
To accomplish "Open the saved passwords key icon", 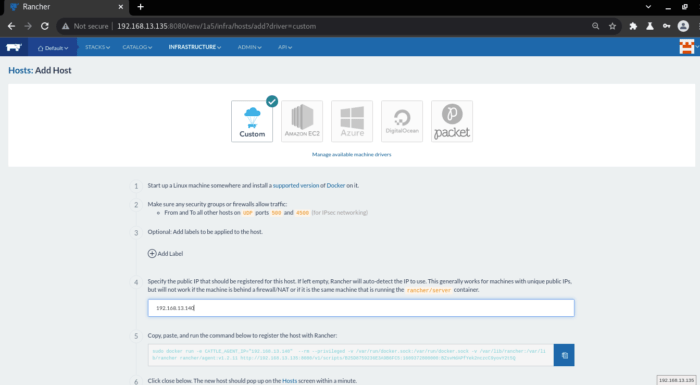I will pos(667,26).
